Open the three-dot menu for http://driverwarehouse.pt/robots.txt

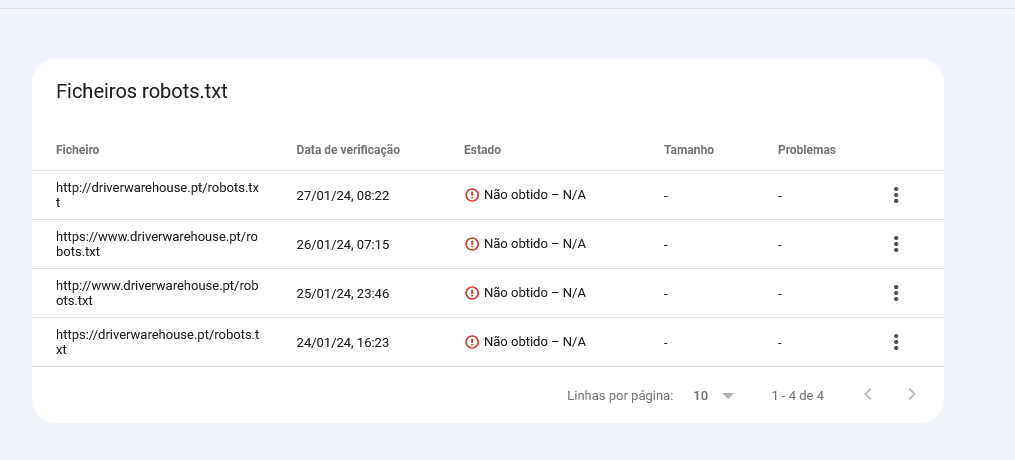(896, 195)
